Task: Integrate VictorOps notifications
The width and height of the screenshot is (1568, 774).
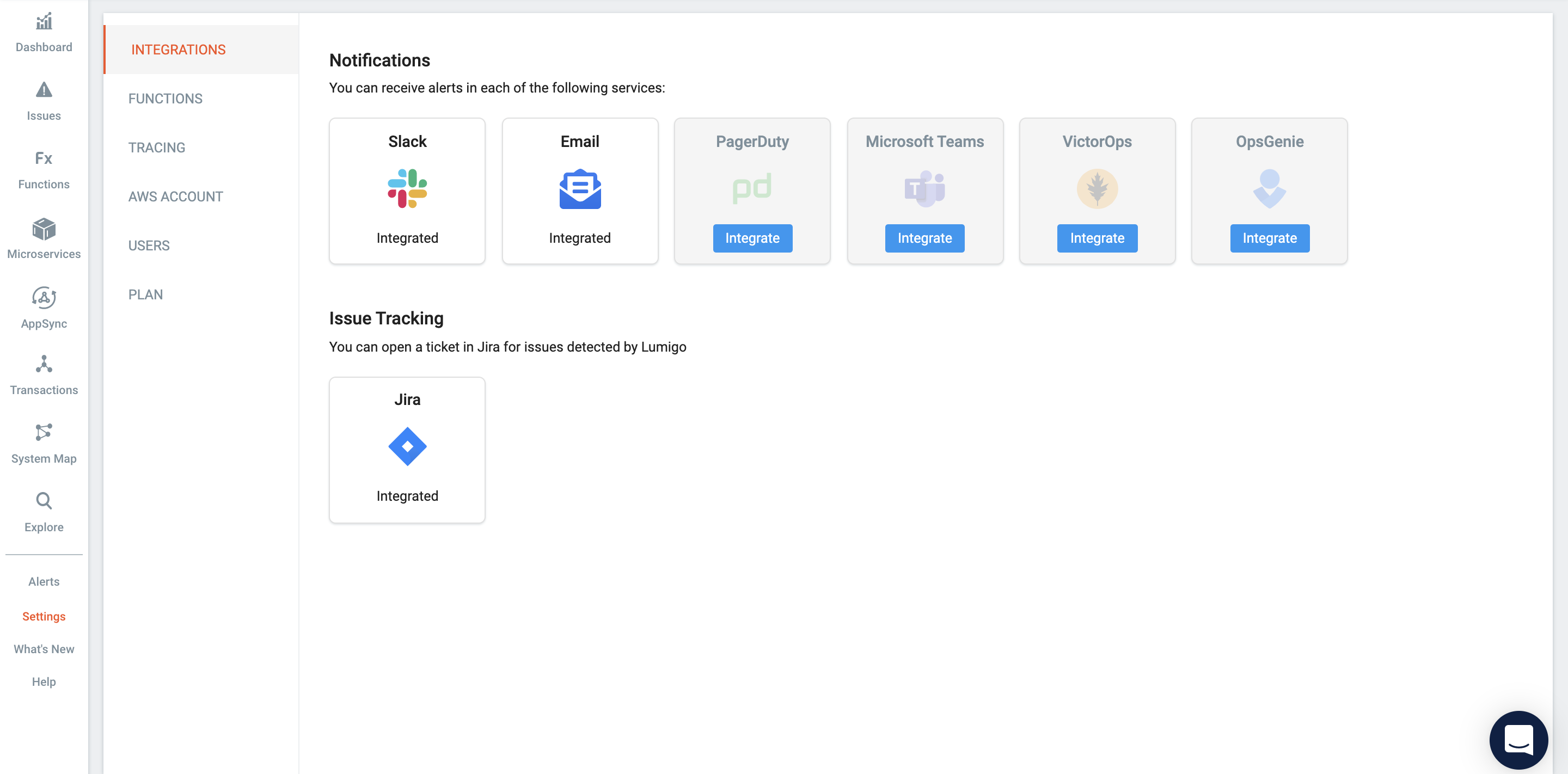Action: coord(1097,238)
